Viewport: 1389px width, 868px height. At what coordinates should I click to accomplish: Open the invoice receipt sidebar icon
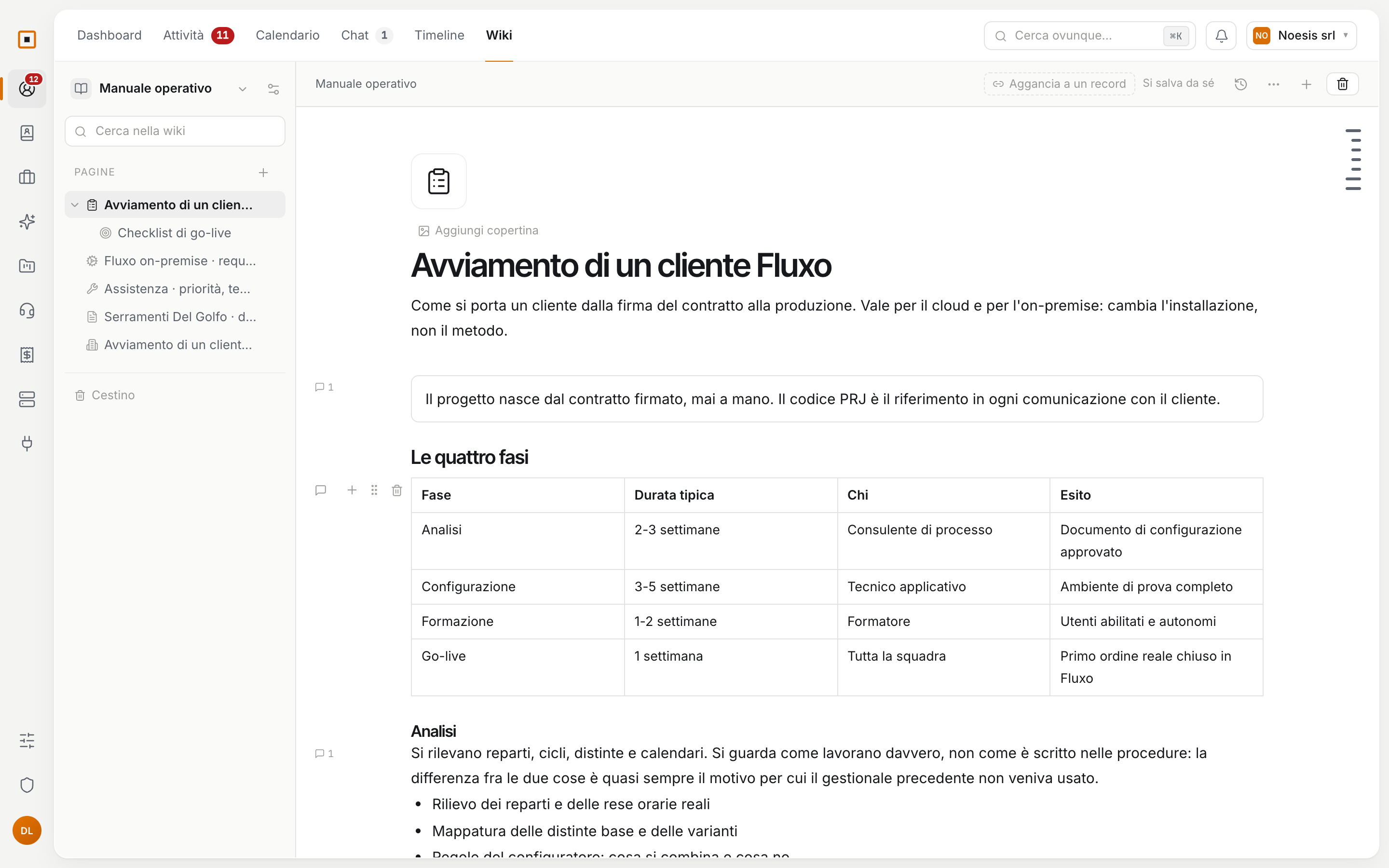pyautogui.click(x=27, y=355)
